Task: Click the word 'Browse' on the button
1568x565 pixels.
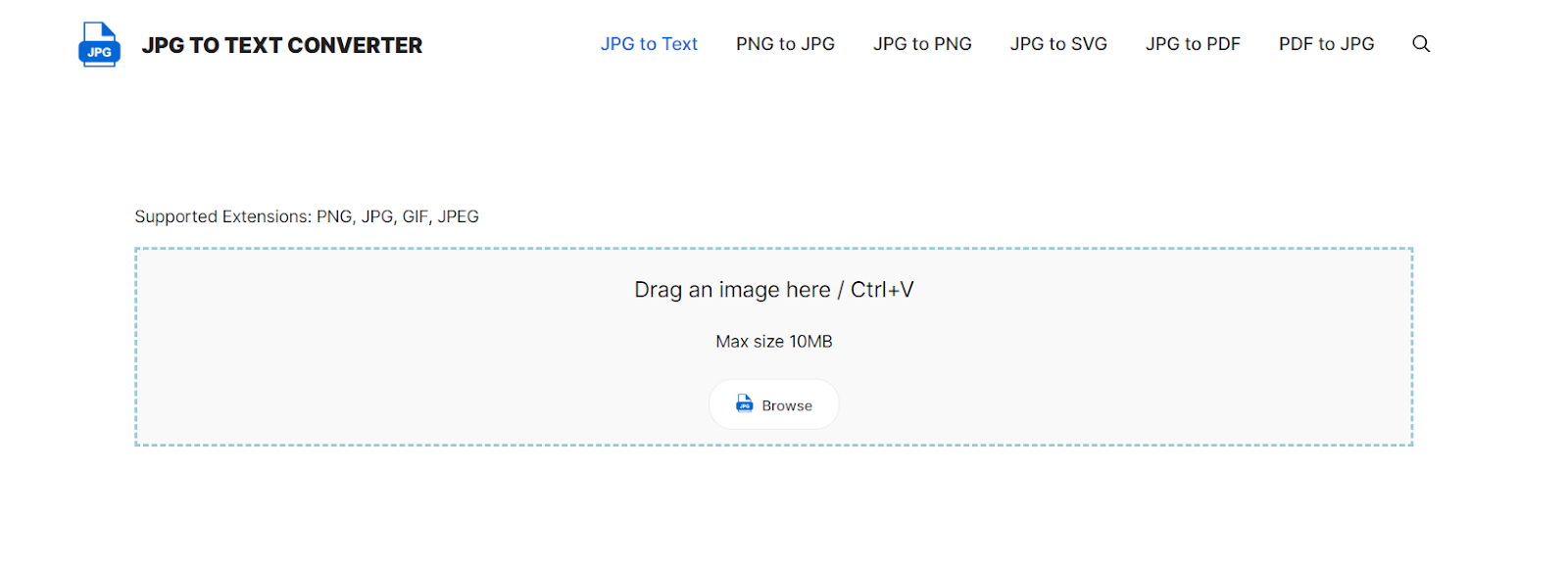Action: click(x=787, y=405)
